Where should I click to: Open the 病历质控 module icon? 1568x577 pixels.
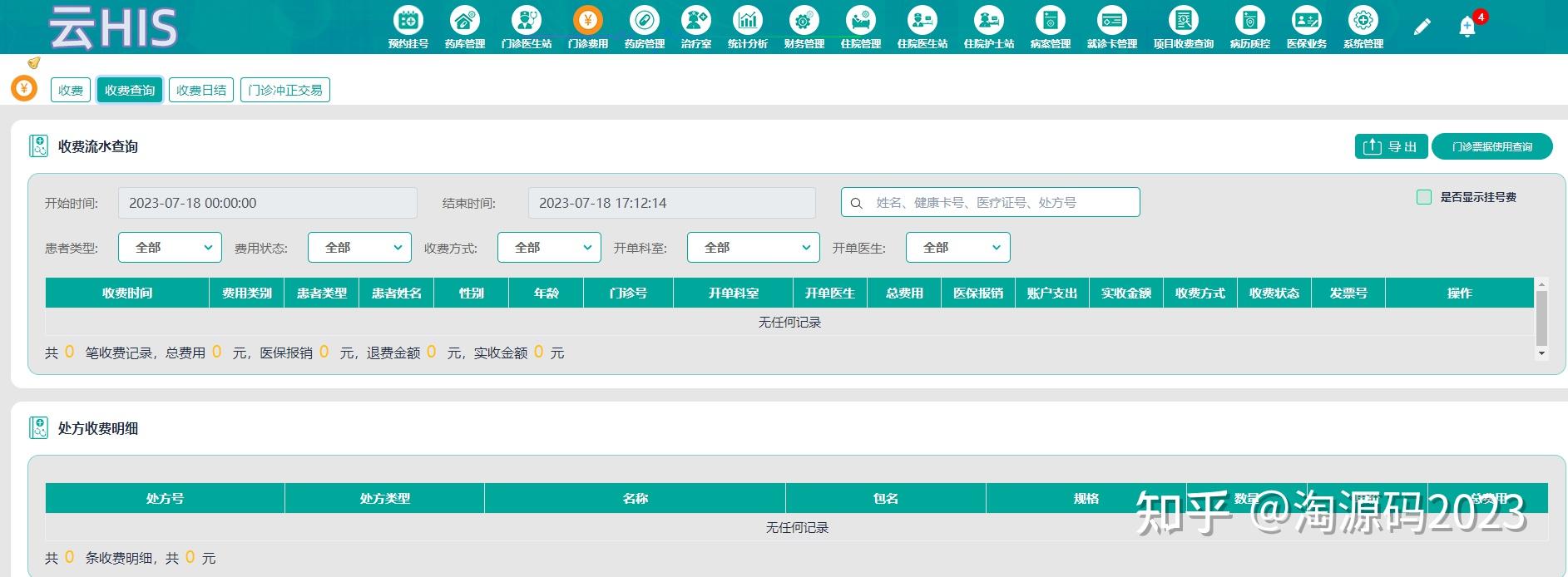pos(1249,20)
